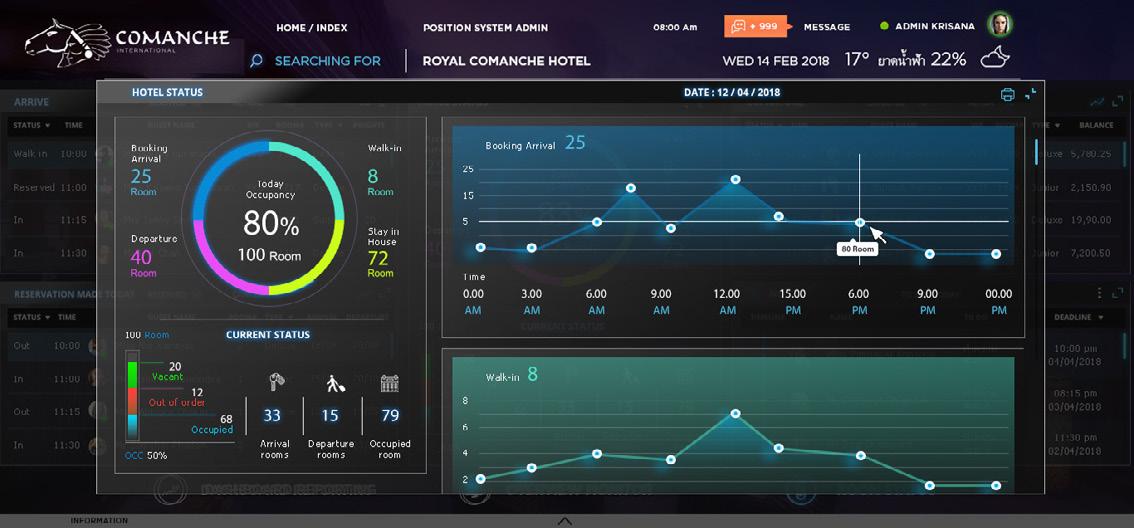Open the three-dot menu in reservation panel
The image size is (1134, 528).
point(1100,293)
